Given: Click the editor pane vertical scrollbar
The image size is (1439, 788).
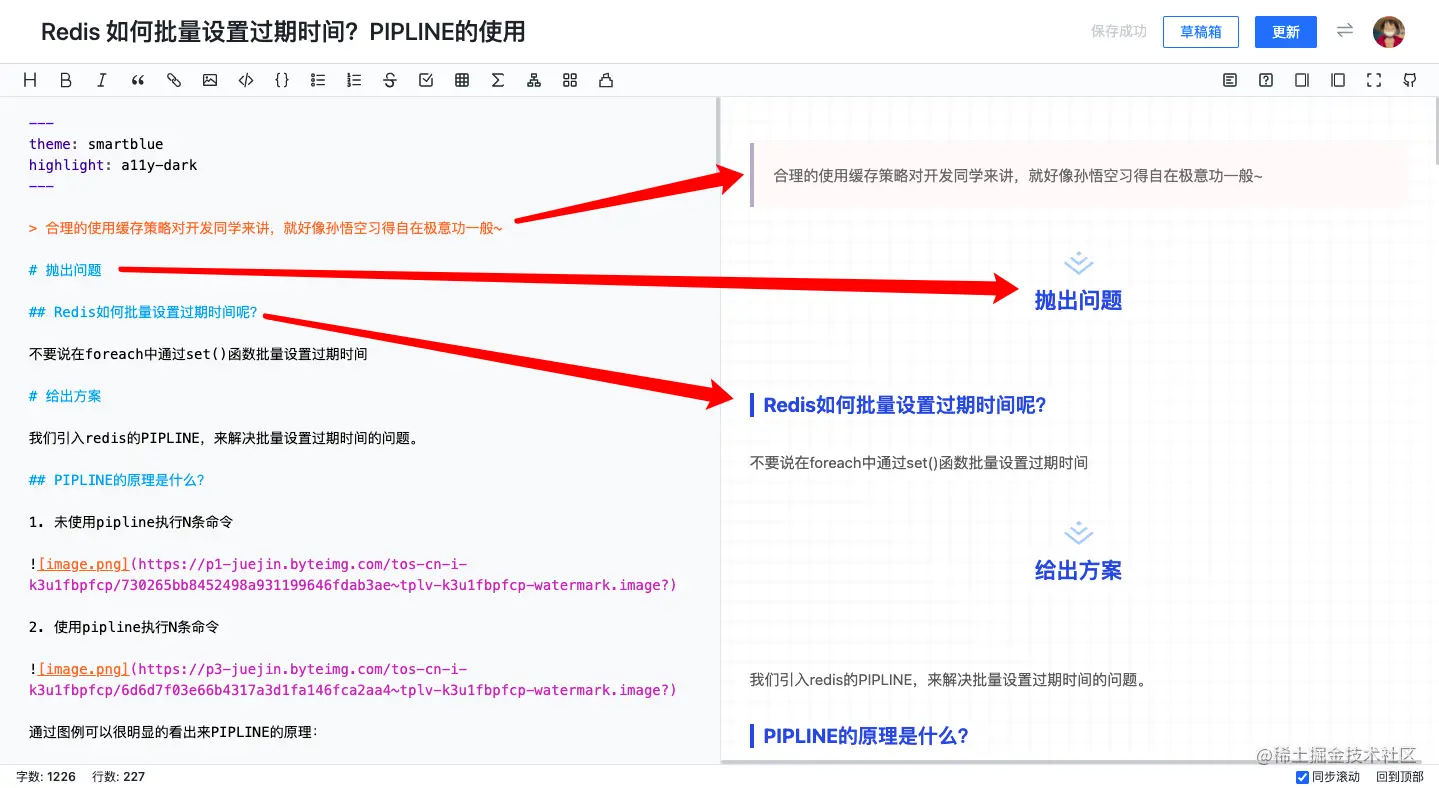Looking at the screenshot, I should pos(718,130).
